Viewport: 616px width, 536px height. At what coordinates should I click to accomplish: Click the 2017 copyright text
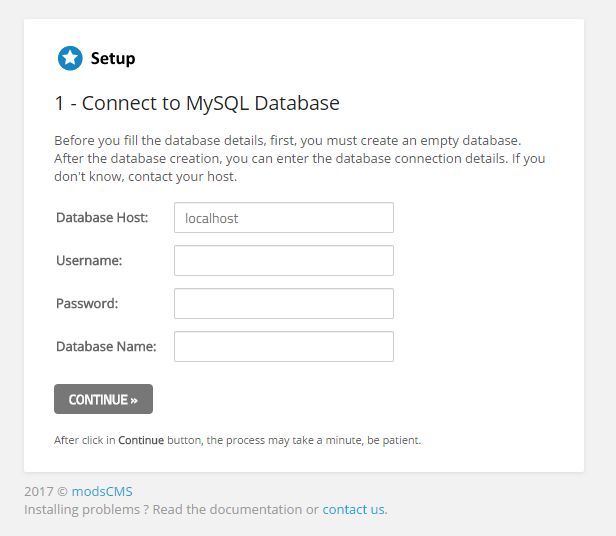pyautogui.click(x=45, y=492)
